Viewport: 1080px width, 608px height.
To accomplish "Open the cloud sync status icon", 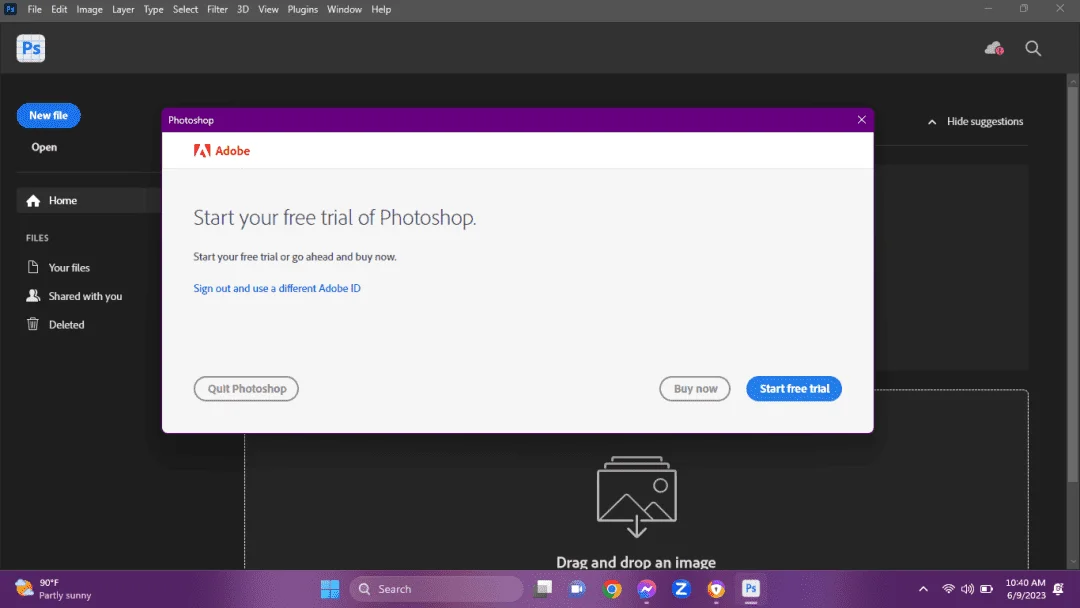I will coord(994,48).
